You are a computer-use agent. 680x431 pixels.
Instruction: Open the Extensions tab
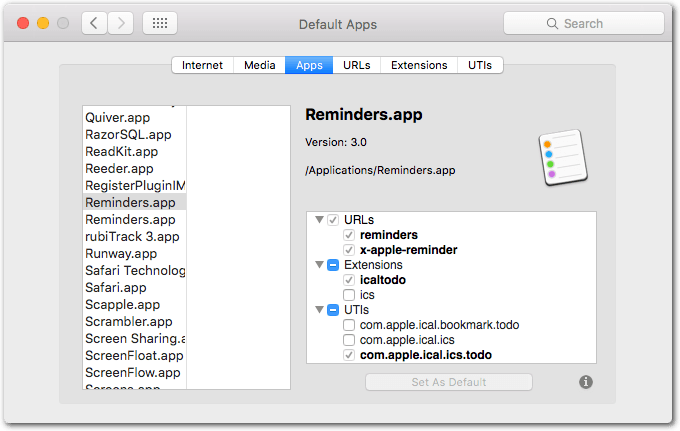[x=419, y=65]
